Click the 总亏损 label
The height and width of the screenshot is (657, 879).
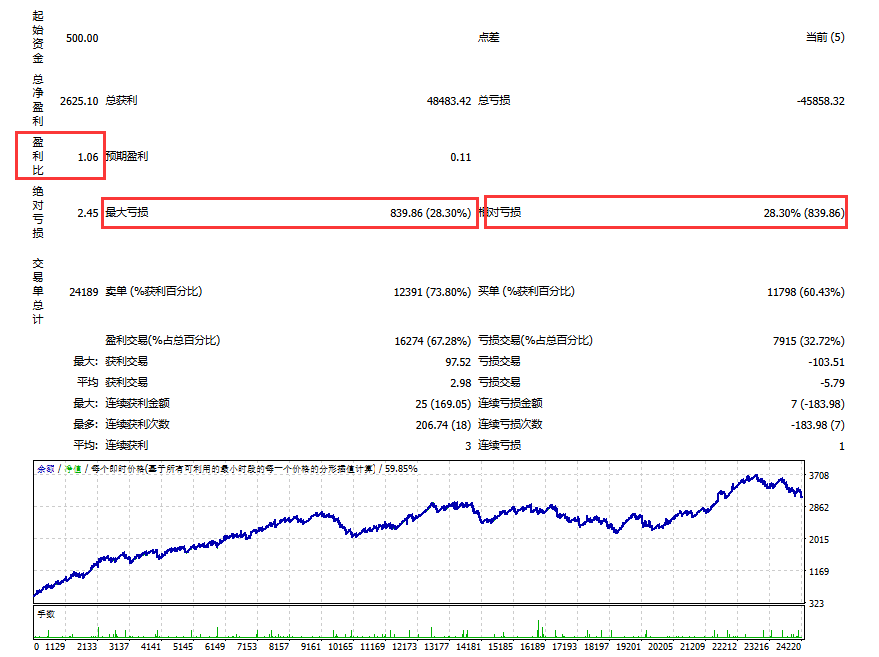(x=494, y=100)
